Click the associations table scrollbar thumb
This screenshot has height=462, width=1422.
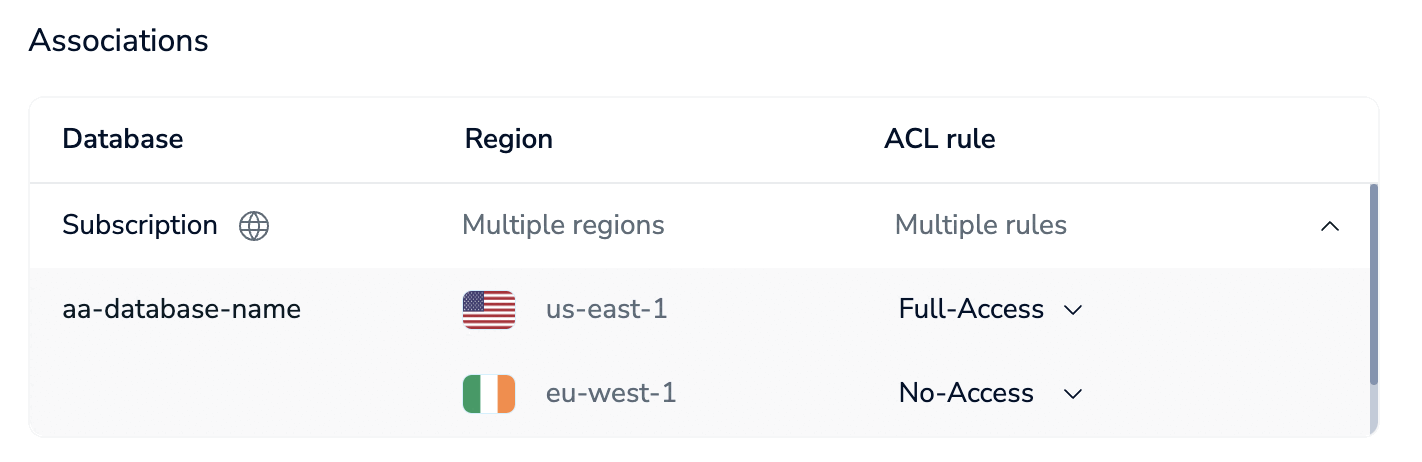pyautogui.click(x=1373, y=284)
